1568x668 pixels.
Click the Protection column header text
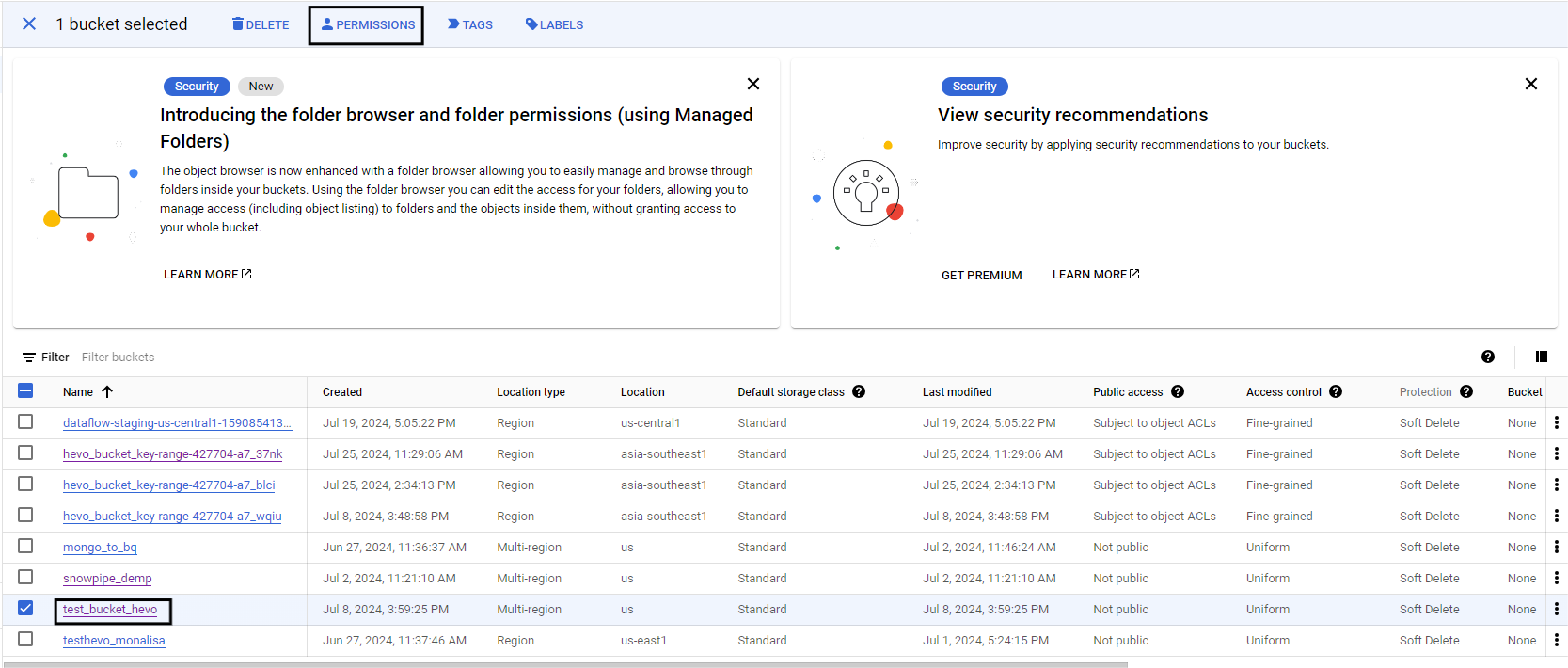(x=1425, y=392)
